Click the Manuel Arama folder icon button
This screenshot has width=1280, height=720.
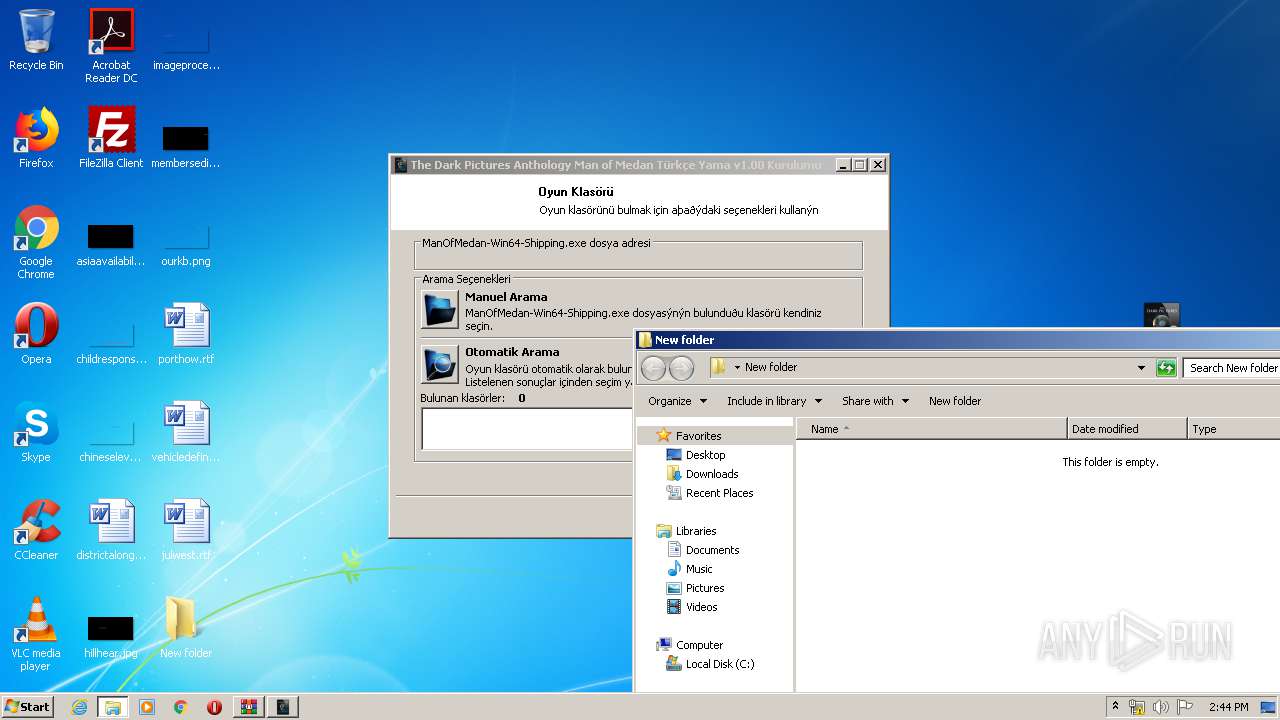coord(440,310)
